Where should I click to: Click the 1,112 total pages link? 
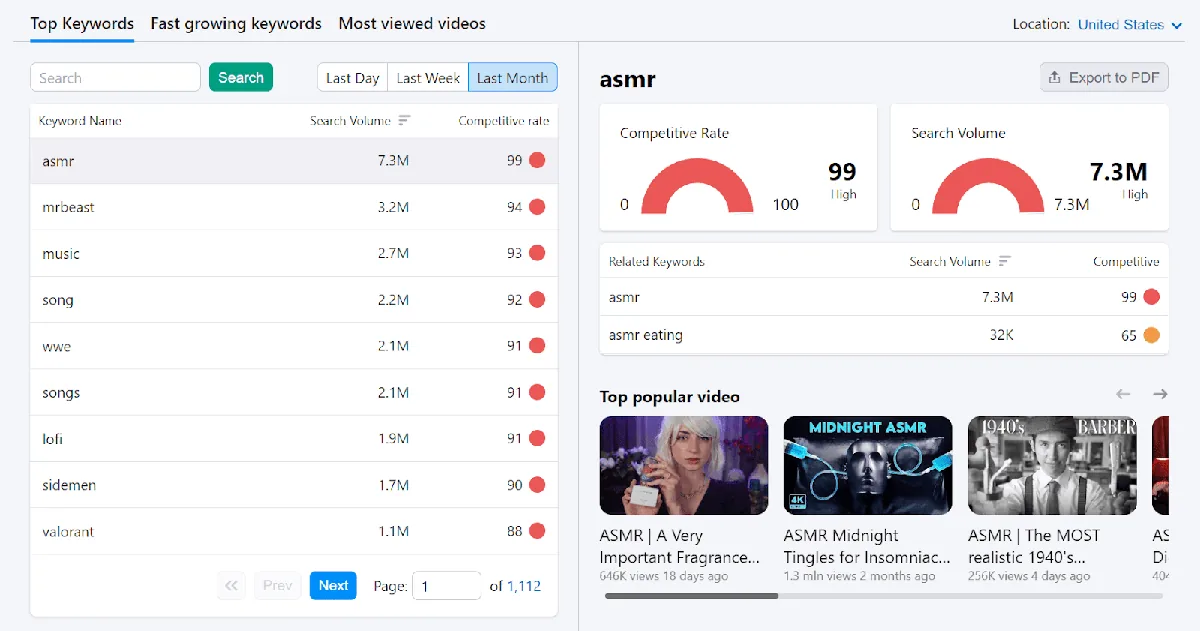tap(524, 586)
